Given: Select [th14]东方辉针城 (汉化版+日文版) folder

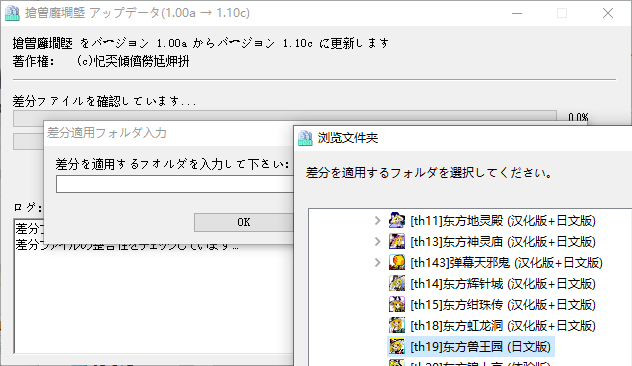Looking at the screenshot, I should pos(503,284).
